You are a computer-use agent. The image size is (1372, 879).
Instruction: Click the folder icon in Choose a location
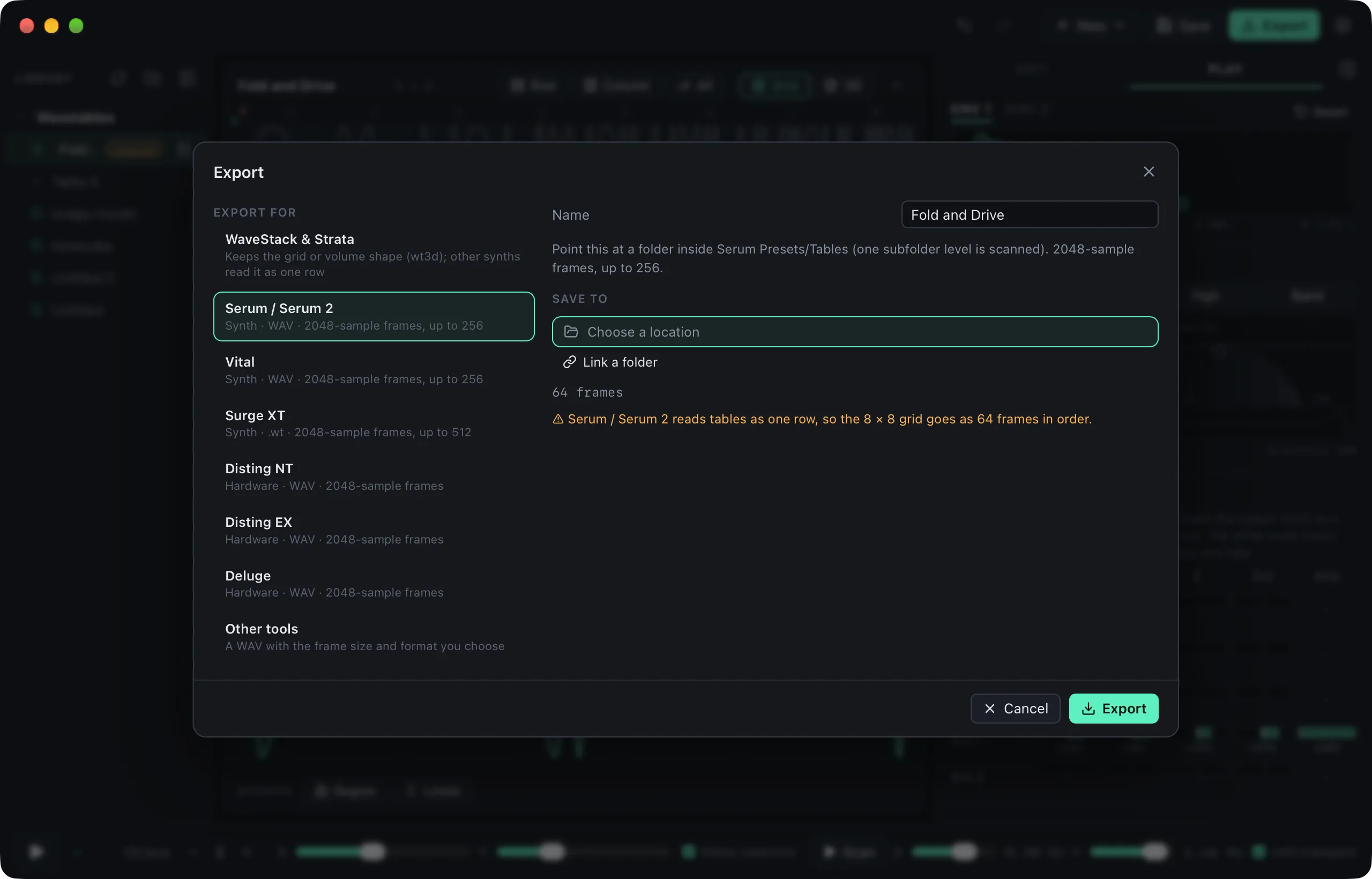coord(571,332)
